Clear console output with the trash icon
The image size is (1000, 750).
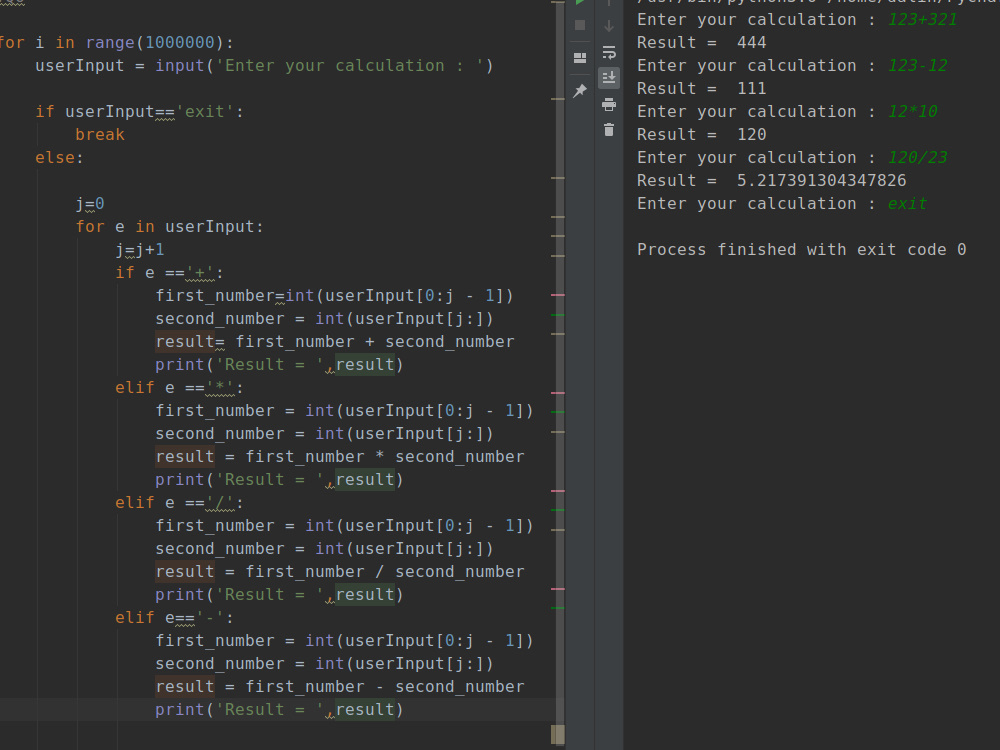(609, 129)
